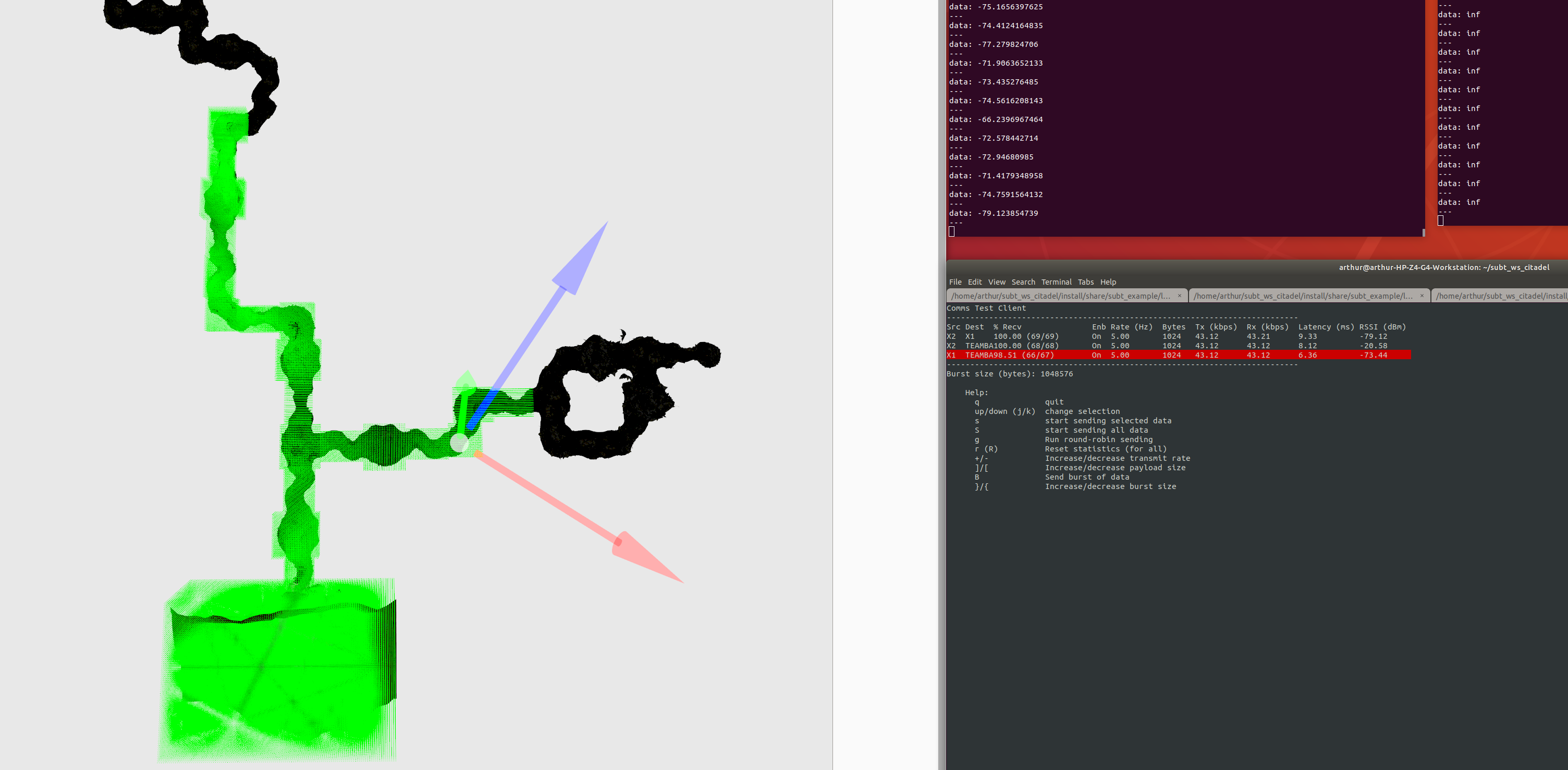Open the Terminal menu

tap(1056, 282)
